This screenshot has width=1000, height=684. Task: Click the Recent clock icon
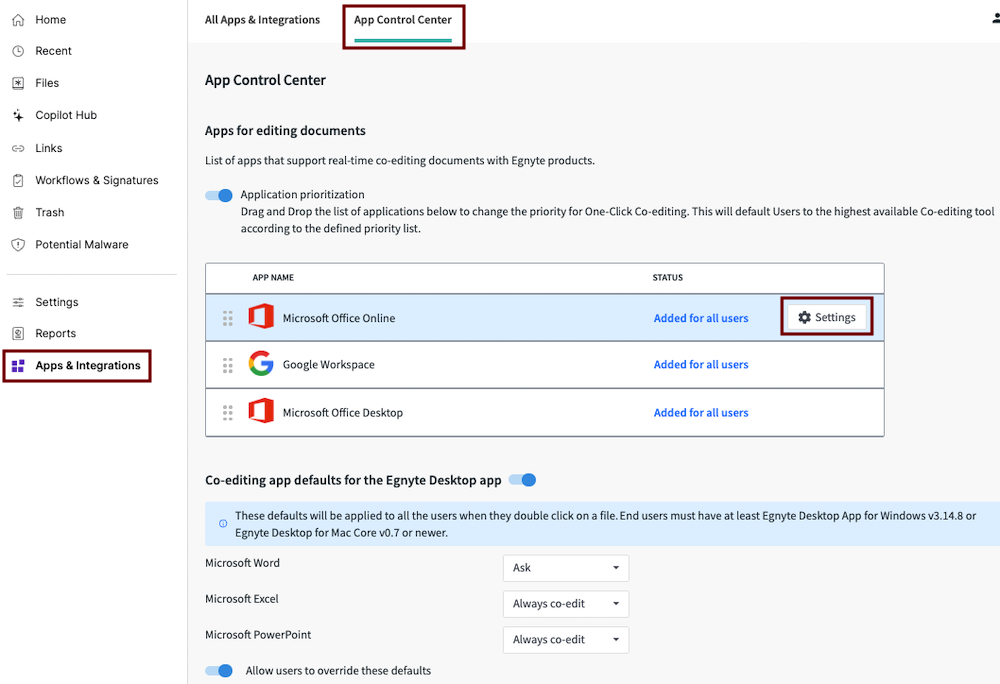click(18, 51)
